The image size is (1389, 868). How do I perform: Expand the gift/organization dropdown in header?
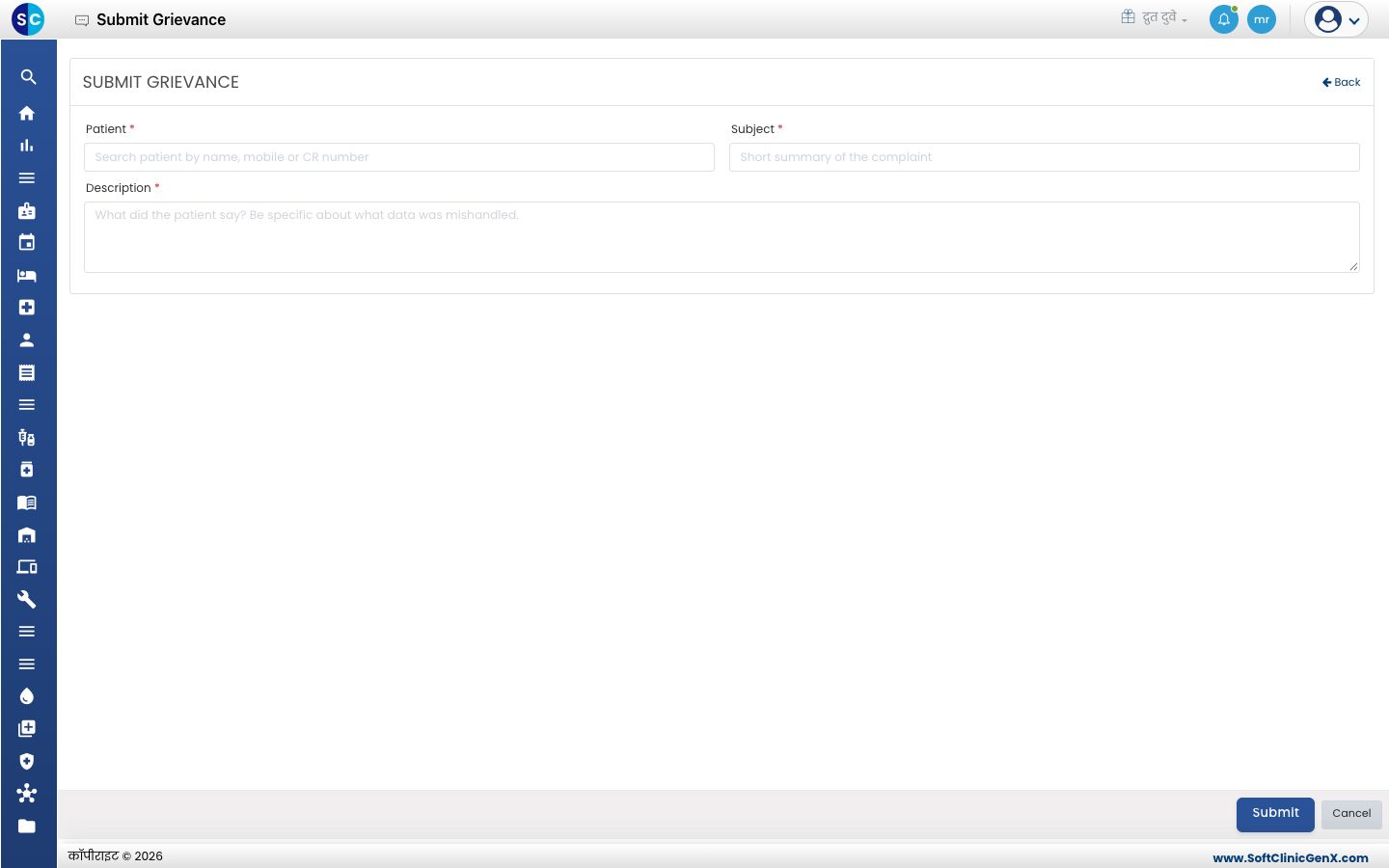(x=1154, y=17)
